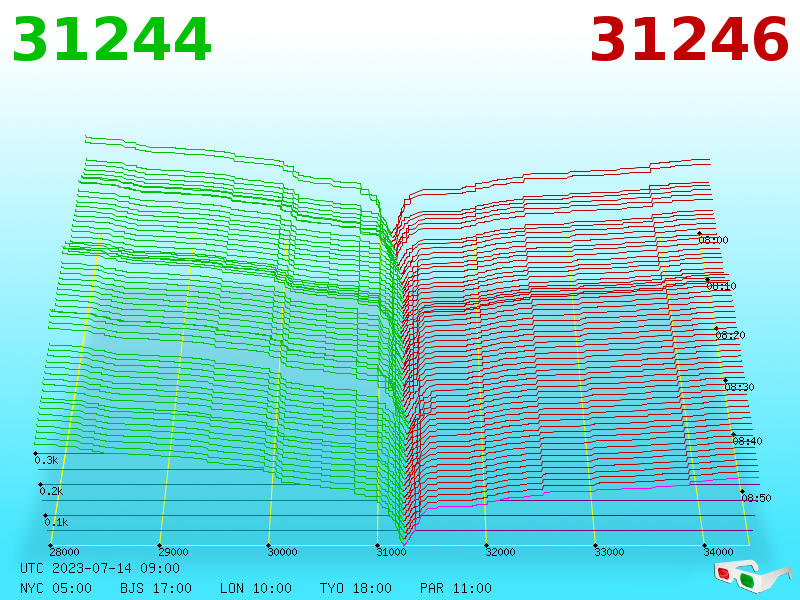Click the PAR 11:00 time
Viewport: 800px width, 600px height.
tap(456, 588)
